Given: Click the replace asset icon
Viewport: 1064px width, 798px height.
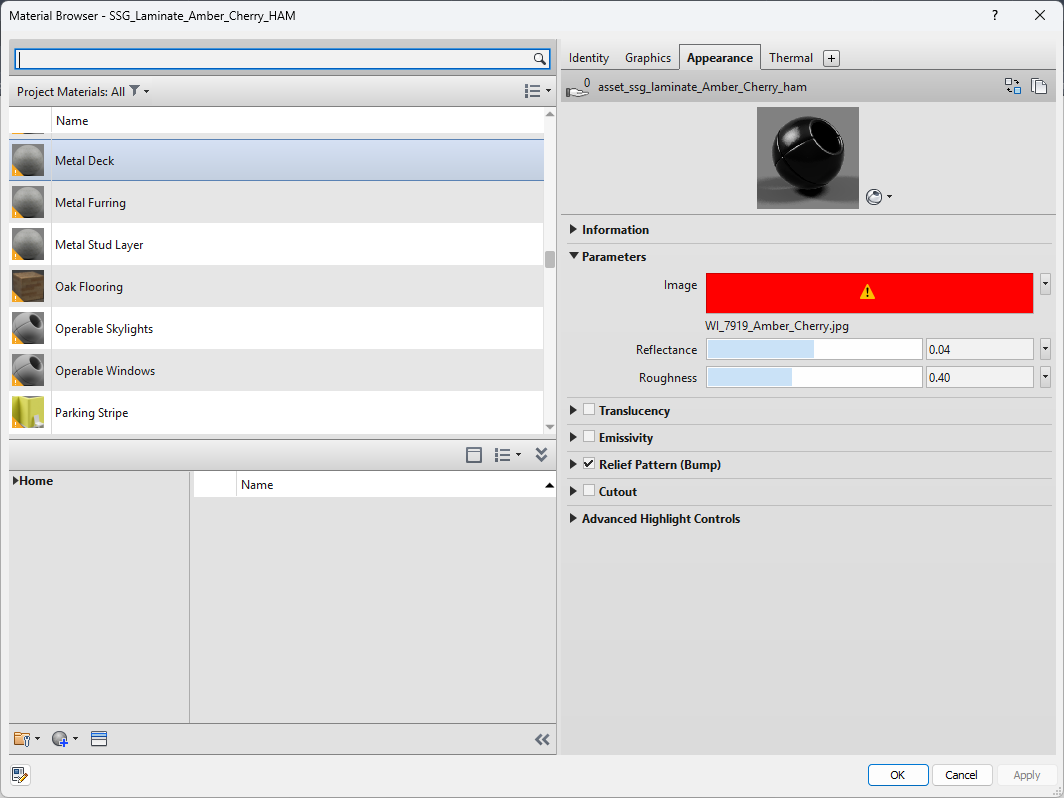Looking at the screenshot, I should (x=1013, y=87).
